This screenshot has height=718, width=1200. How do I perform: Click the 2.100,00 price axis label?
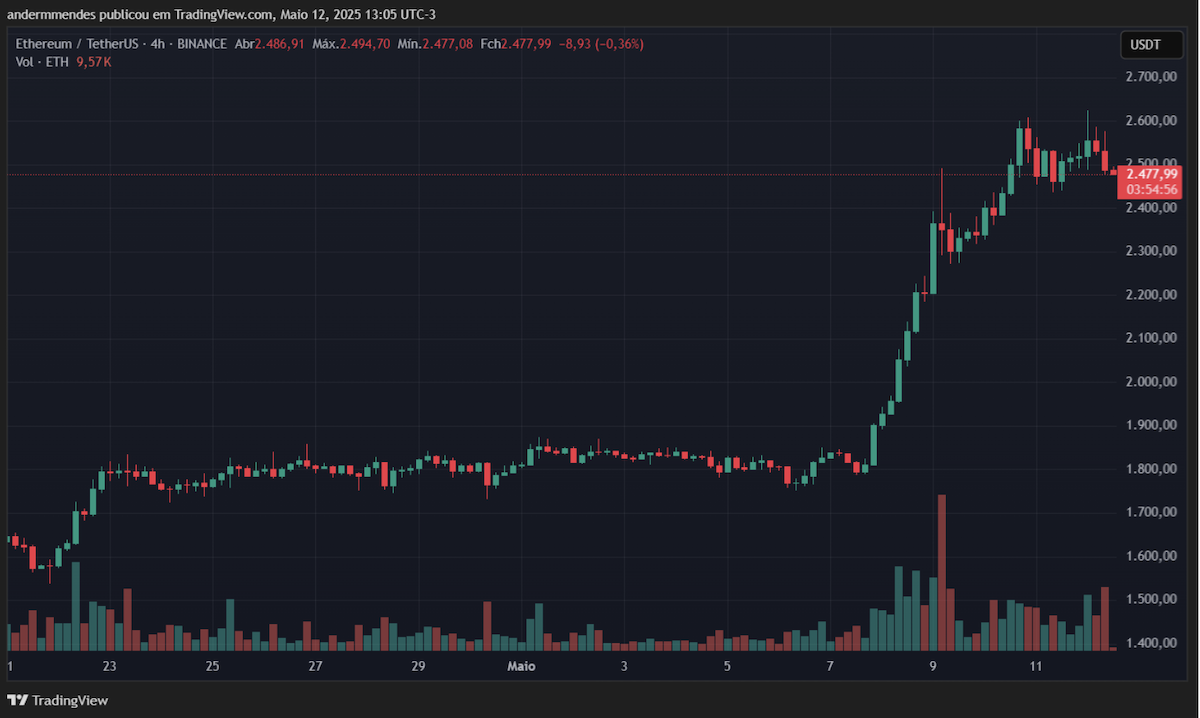pyautogui.click(x=1149, y=338)
